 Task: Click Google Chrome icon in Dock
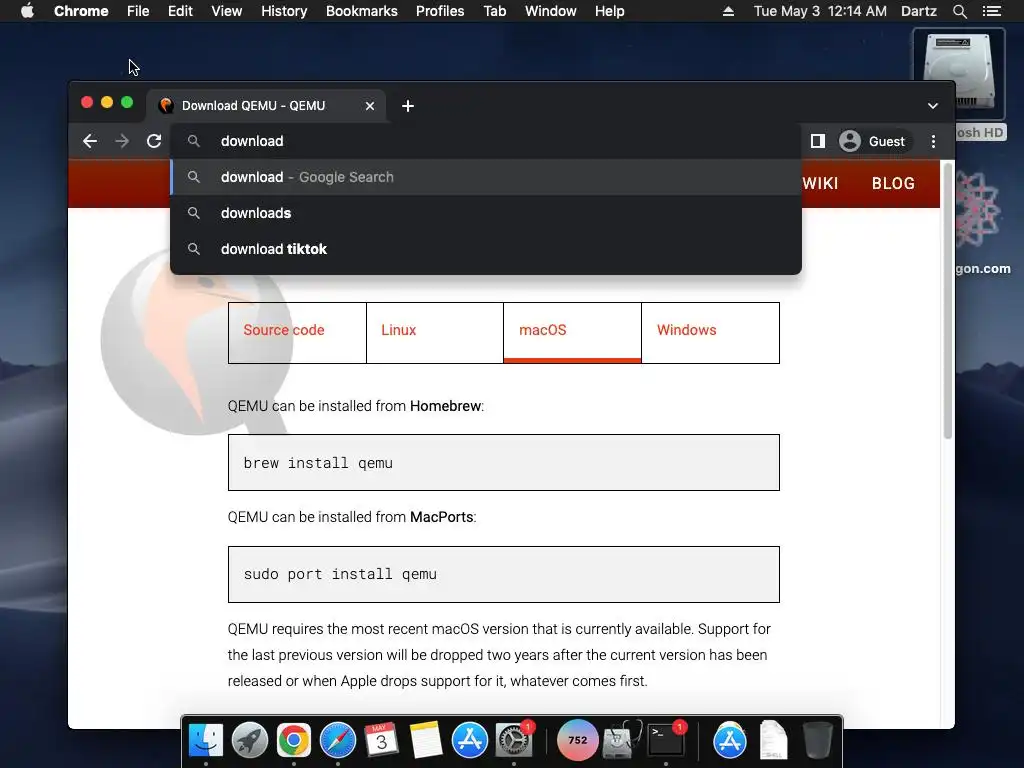pos(294,740)
